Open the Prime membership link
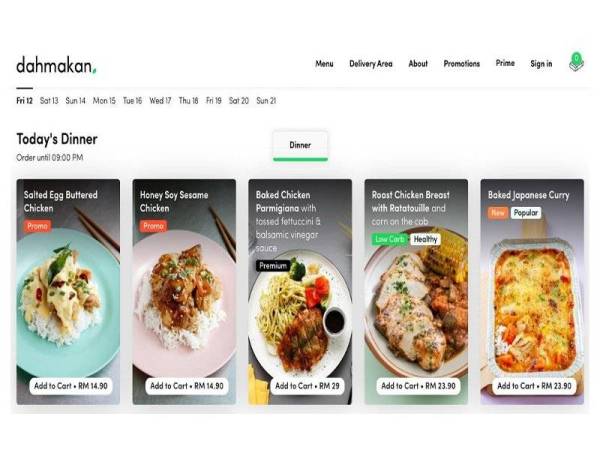The image size is (600, 450). coord(505,63)
